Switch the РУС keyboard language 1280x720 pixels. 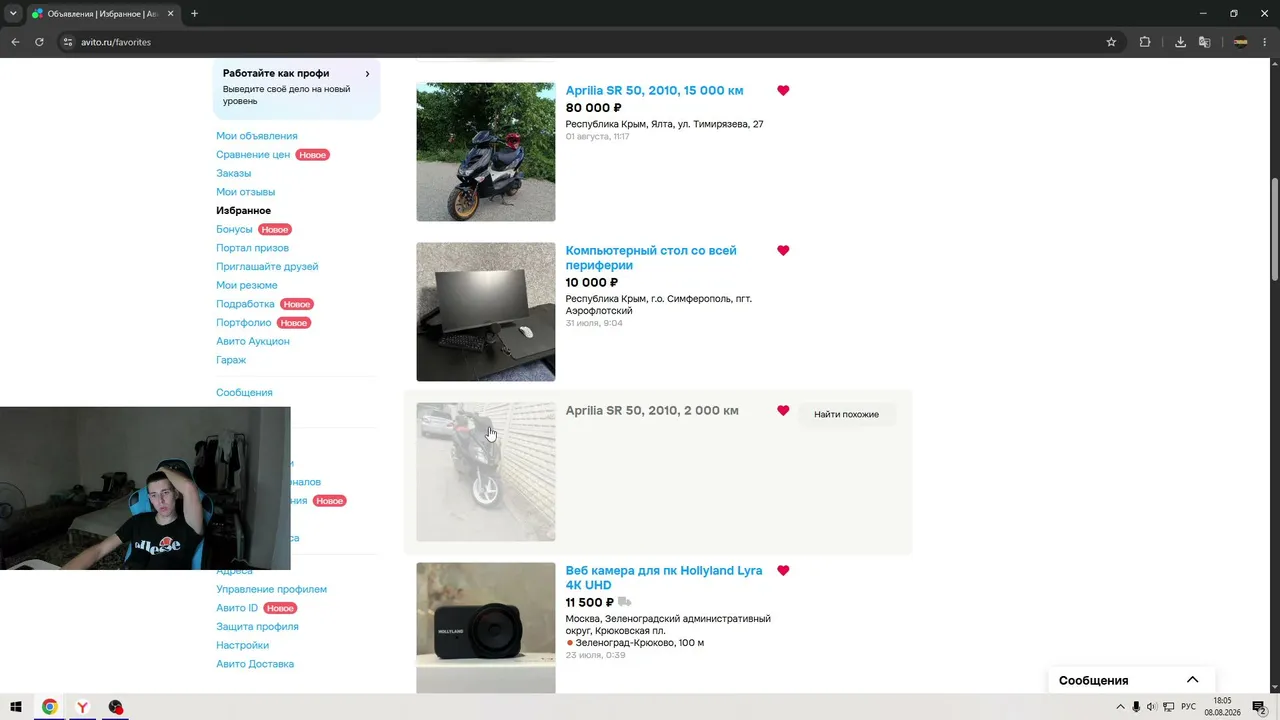point(1188,707)
